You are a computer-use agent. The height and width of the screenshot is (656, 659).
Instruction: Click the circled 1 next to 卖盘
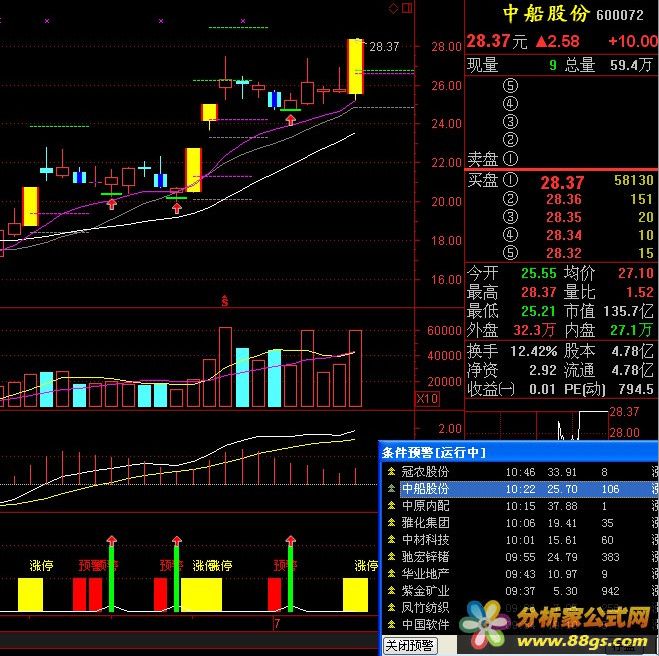[x=510, y=159]
